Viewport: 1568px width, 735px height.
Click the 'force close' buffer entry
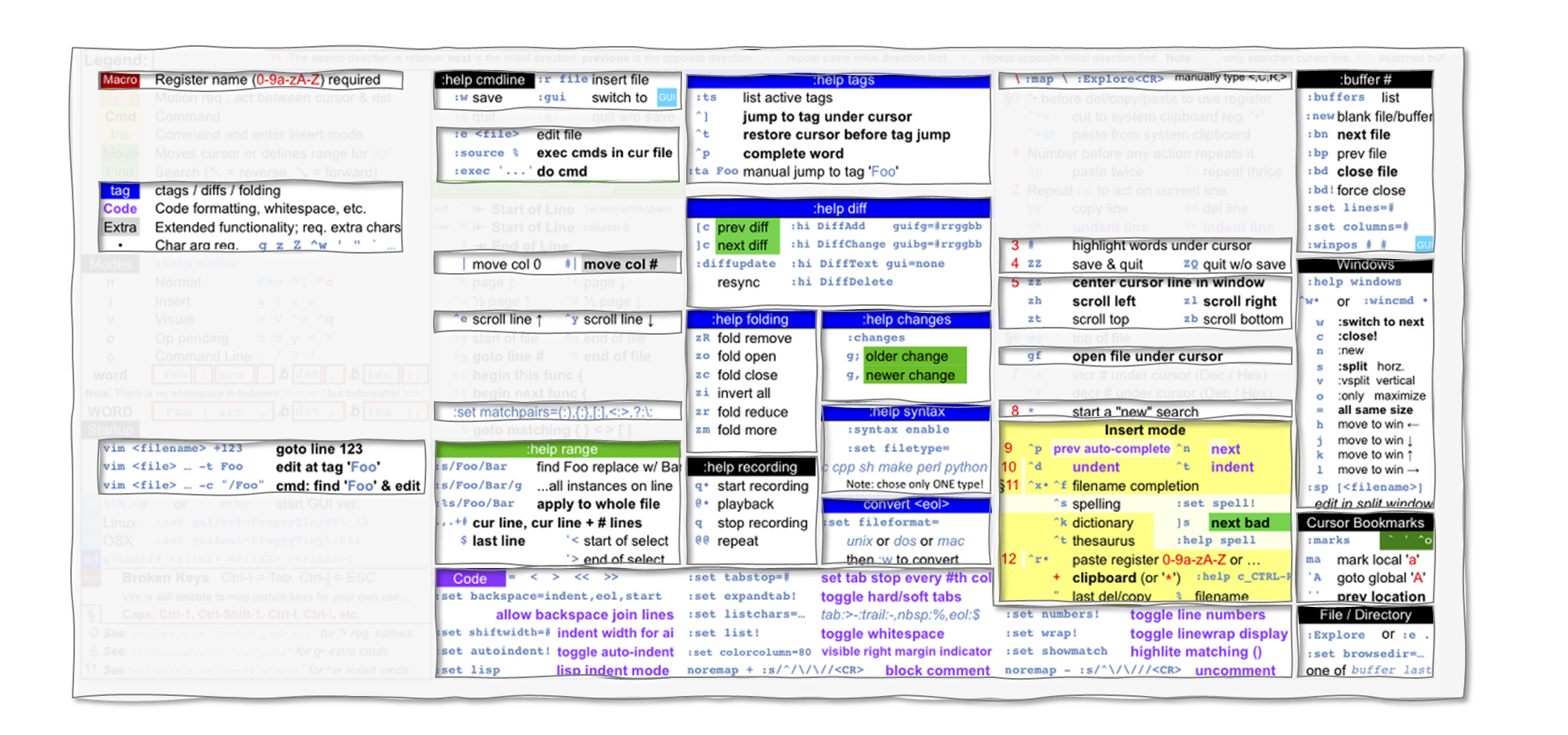tap(1371, 190)
